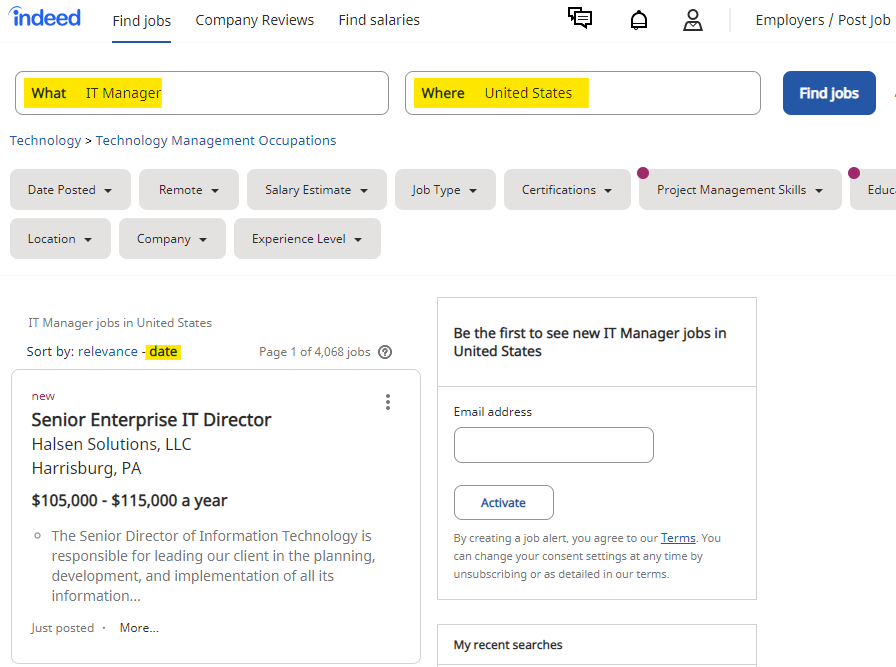896x667 pixels.
Task: Expand the Certifications filter
Action: pyautogui.click(x=567, y=190)
